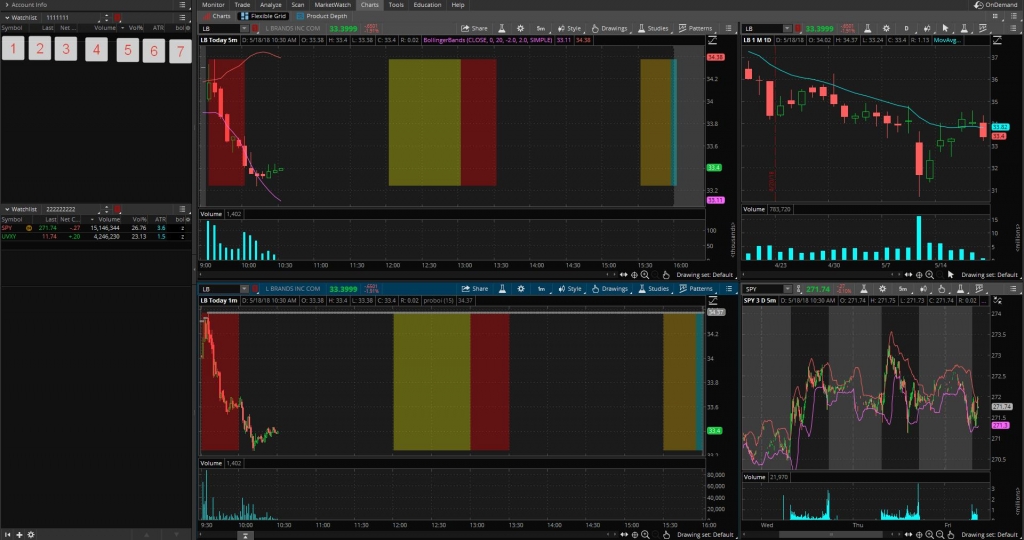Switch to the Charts sub-tab
Screen dimensions: 1024x540
(217, 16)
